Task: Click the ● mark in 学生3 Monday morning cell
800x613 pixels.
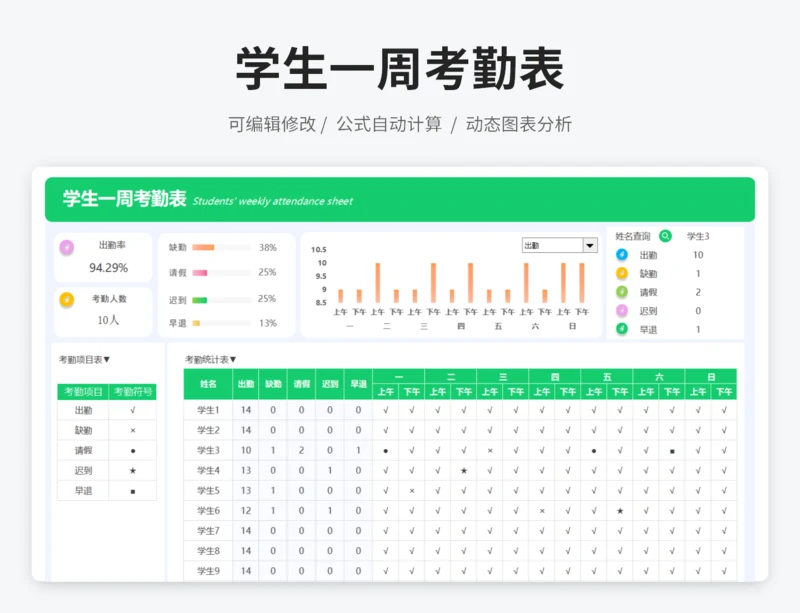Action: [x=386, y=451]
